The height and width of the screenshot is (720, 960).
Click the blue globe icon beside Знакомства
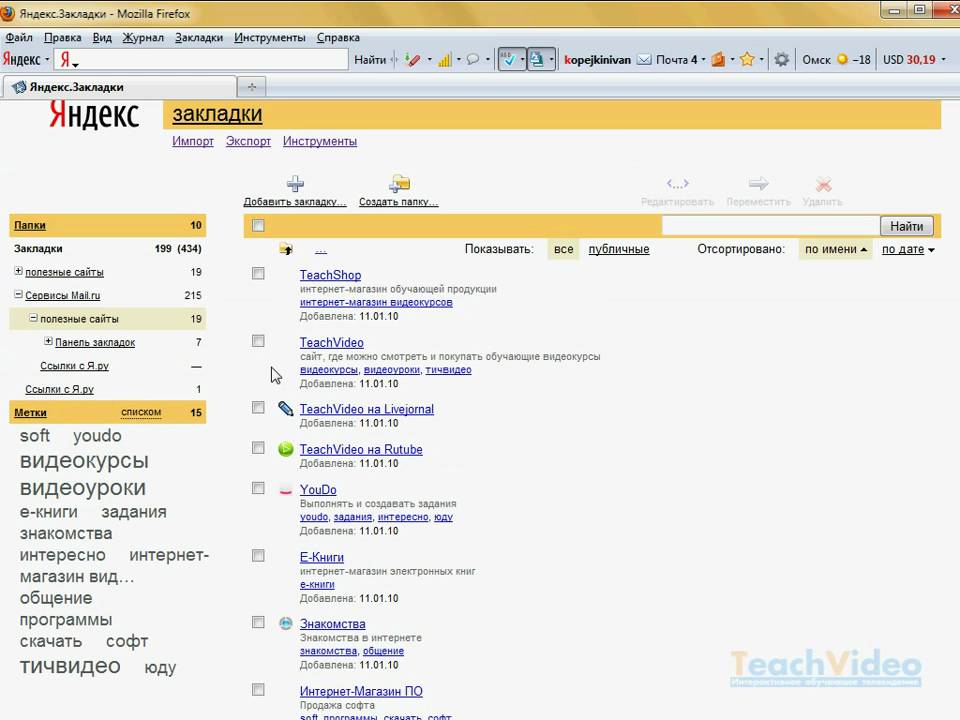click(x=285, y=623)
